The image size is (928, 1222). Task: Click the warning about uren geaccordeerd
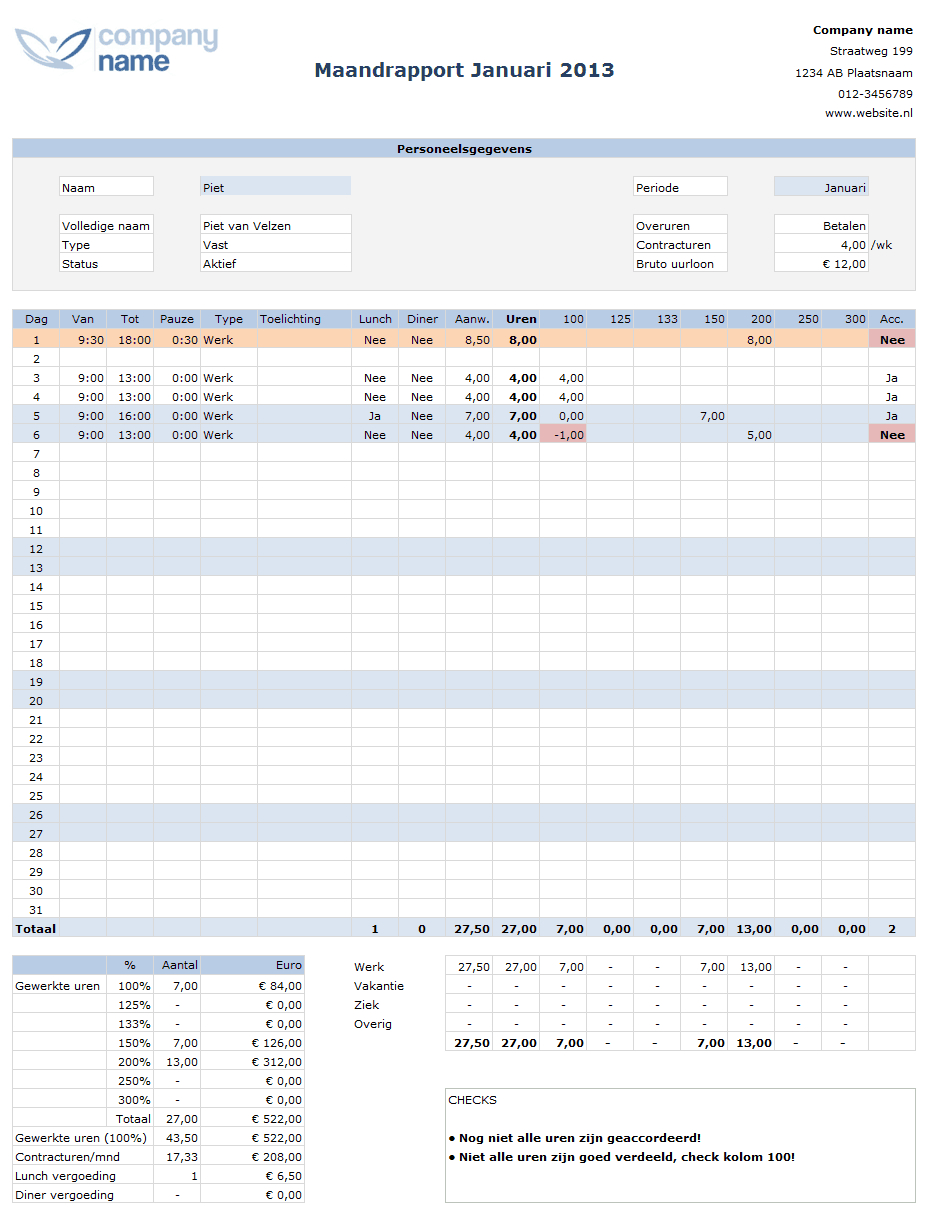tap(575, 1137)
